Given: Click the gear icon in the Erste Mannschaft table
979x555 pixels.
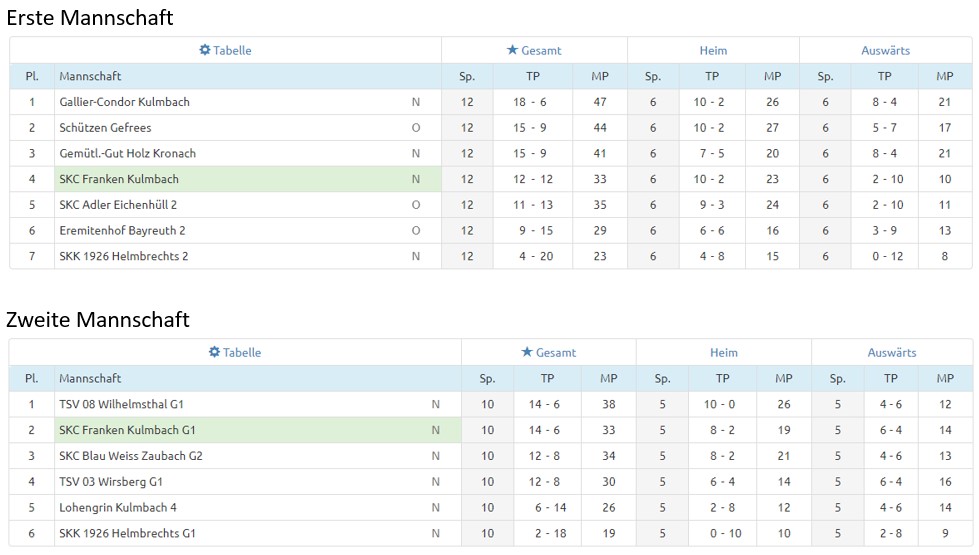Looking at the screenshot, I should click(205, 50).
